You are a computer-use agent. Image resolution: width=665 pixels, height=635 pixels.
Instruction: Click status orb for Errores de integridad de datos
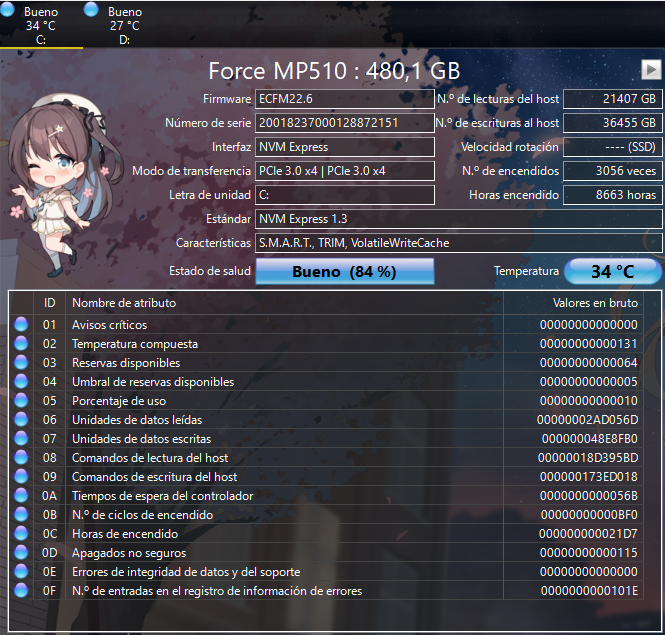[x=21, y=572]
